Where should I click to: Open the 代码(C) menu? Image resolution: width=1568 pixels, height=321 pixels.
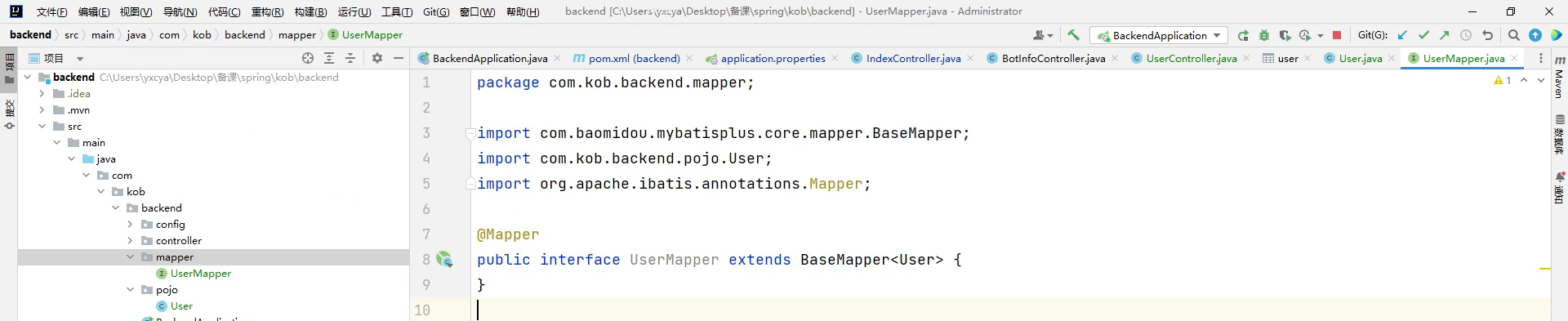pos(224,11)
